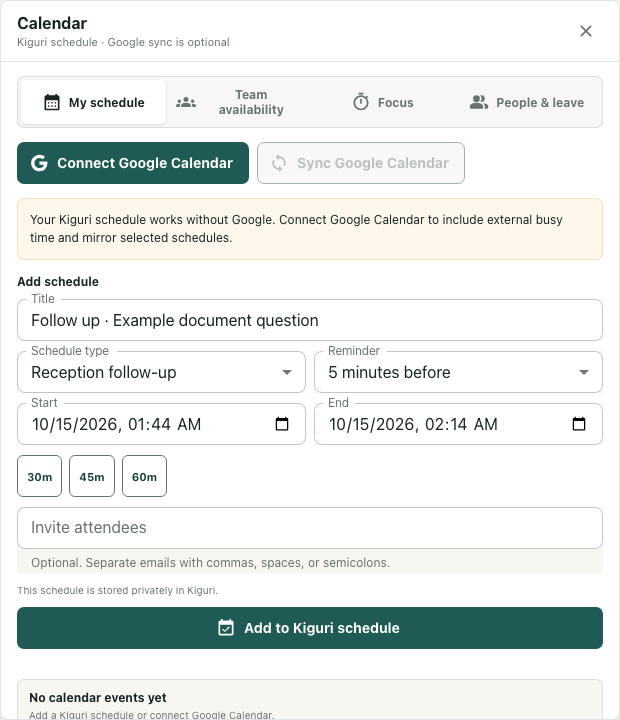
Task: Click 'This schedule is stored privately' note
Action: click(118, 590)
